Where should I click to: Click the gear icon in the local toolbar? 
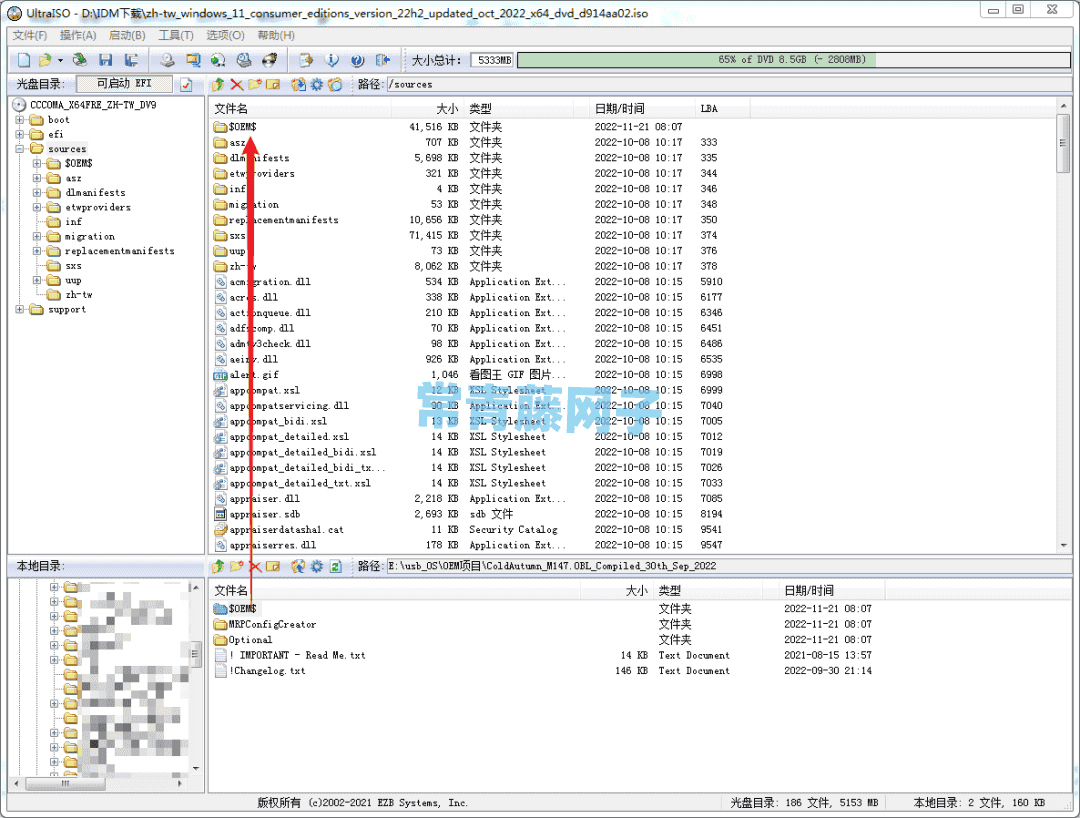tap(316, 566)
